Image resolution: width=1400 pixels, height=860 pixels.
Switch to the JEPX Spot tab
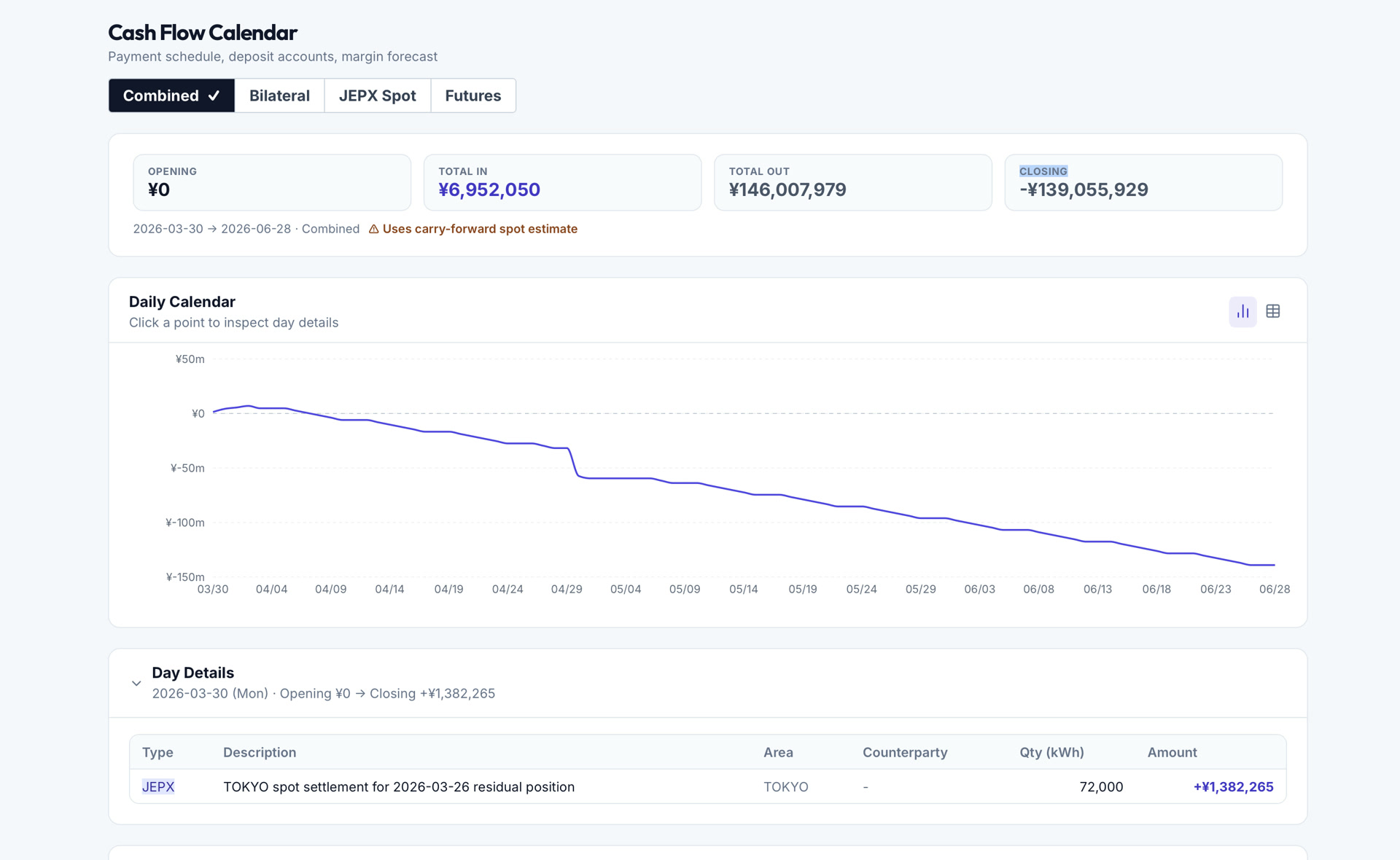pyautogui.click(x=377, y=95)
